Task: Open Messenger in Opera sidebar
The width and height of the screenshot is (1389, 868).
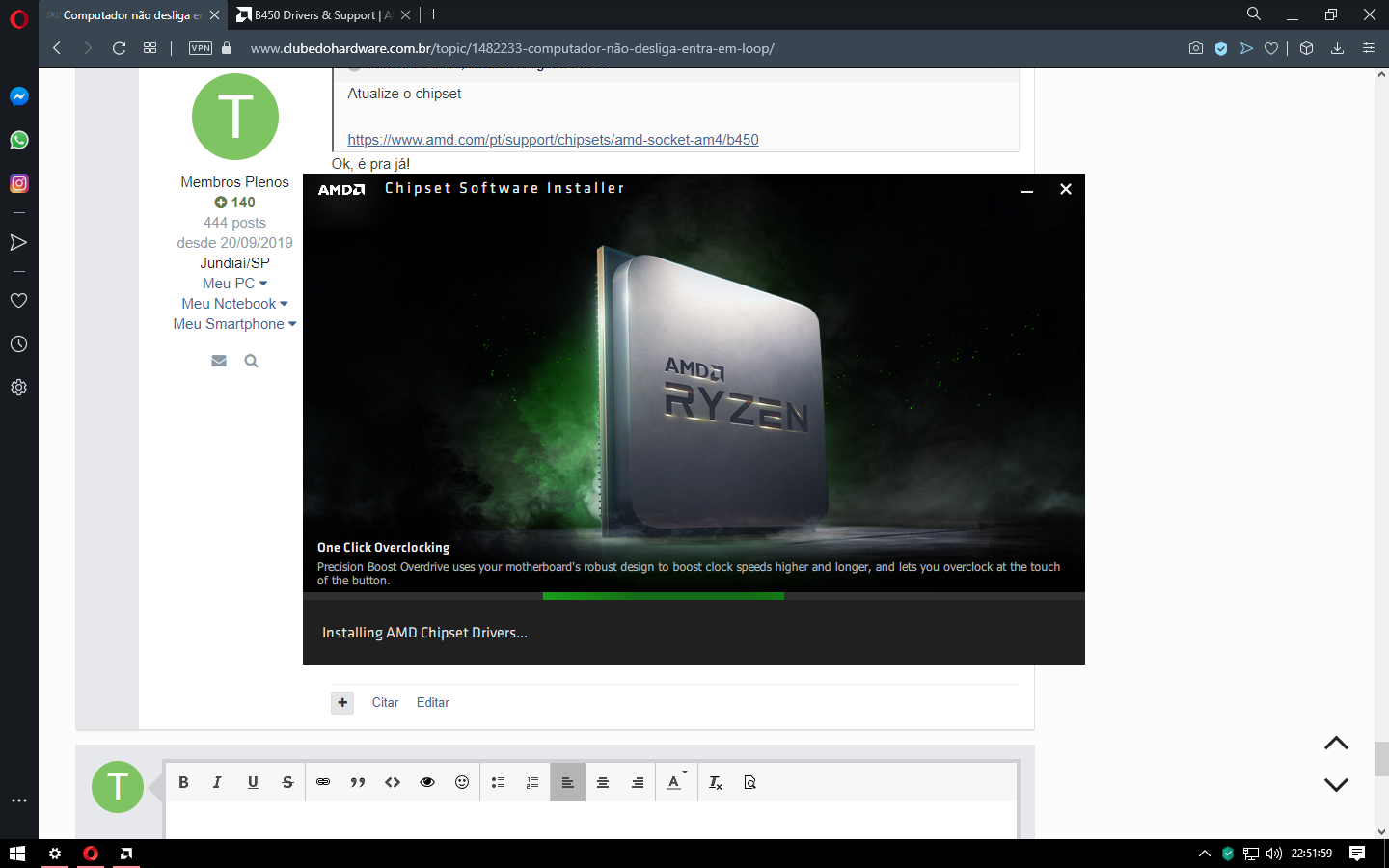Action: [18, 96]
